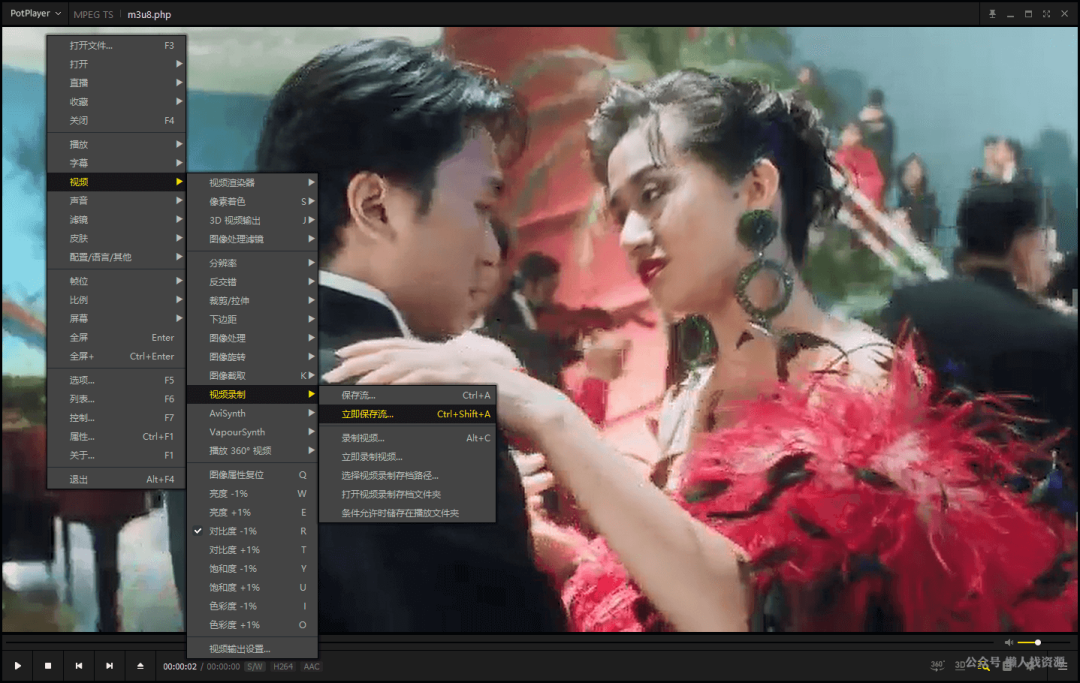
Task: Expand the 收藏 submenu
Action: point(116,102)
